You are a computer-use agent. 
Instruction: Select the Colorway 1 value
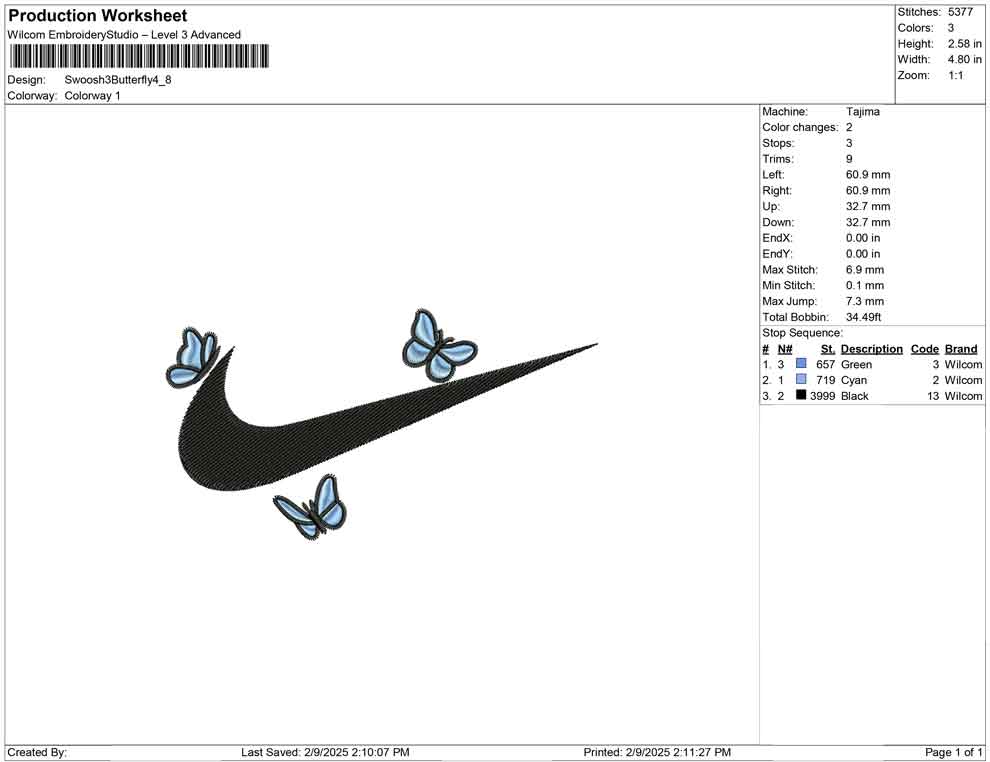92,96
